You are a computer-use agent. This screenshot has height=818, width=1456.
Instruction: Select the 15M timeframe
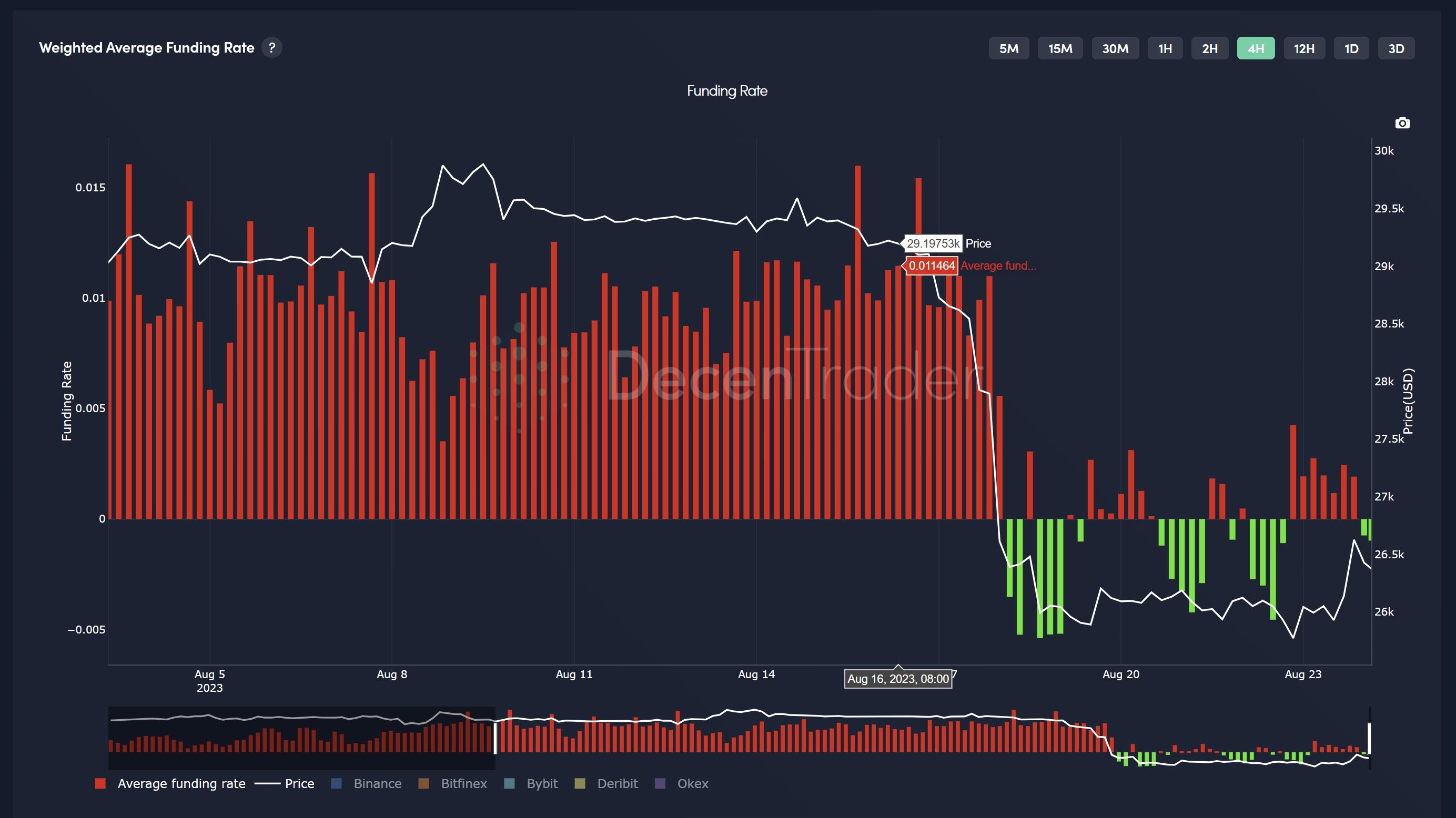(1060, 48)
